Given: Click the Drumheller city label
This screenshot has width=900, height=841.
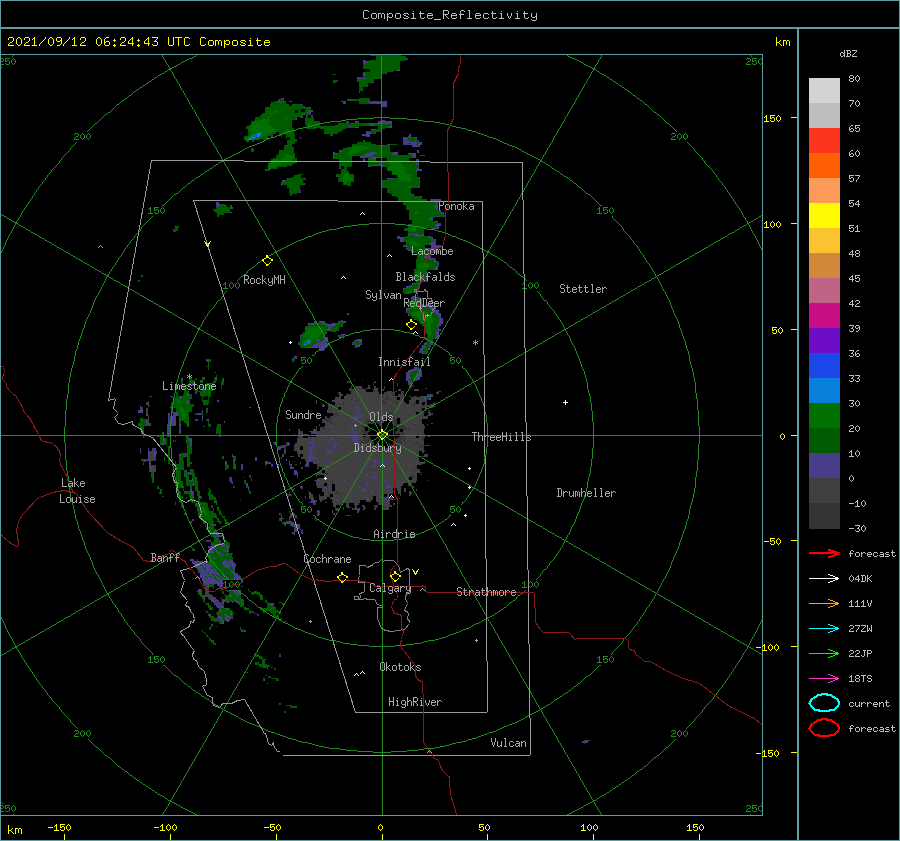Looking at the screenshot, I should (x=586, y=493).
